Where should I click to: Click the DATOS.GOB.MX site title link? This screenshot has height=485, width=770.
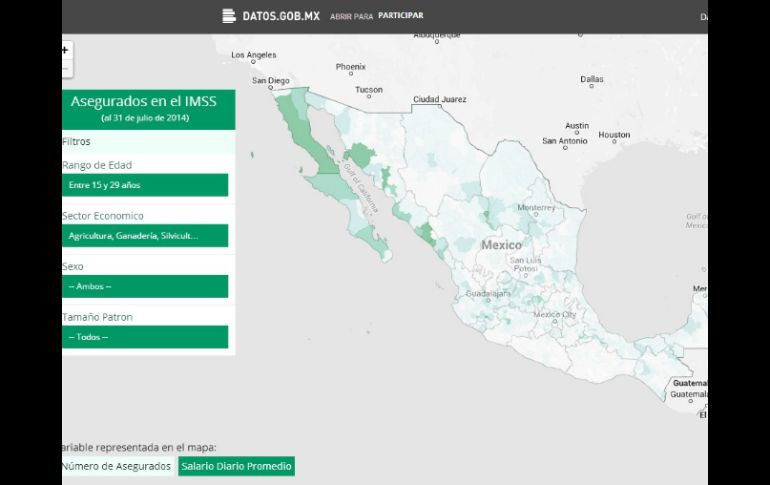click(280, 16)
